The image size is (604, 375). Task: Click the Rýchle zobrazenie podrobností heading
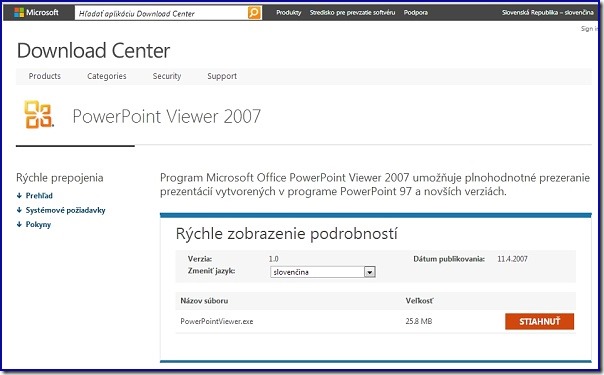287,234
